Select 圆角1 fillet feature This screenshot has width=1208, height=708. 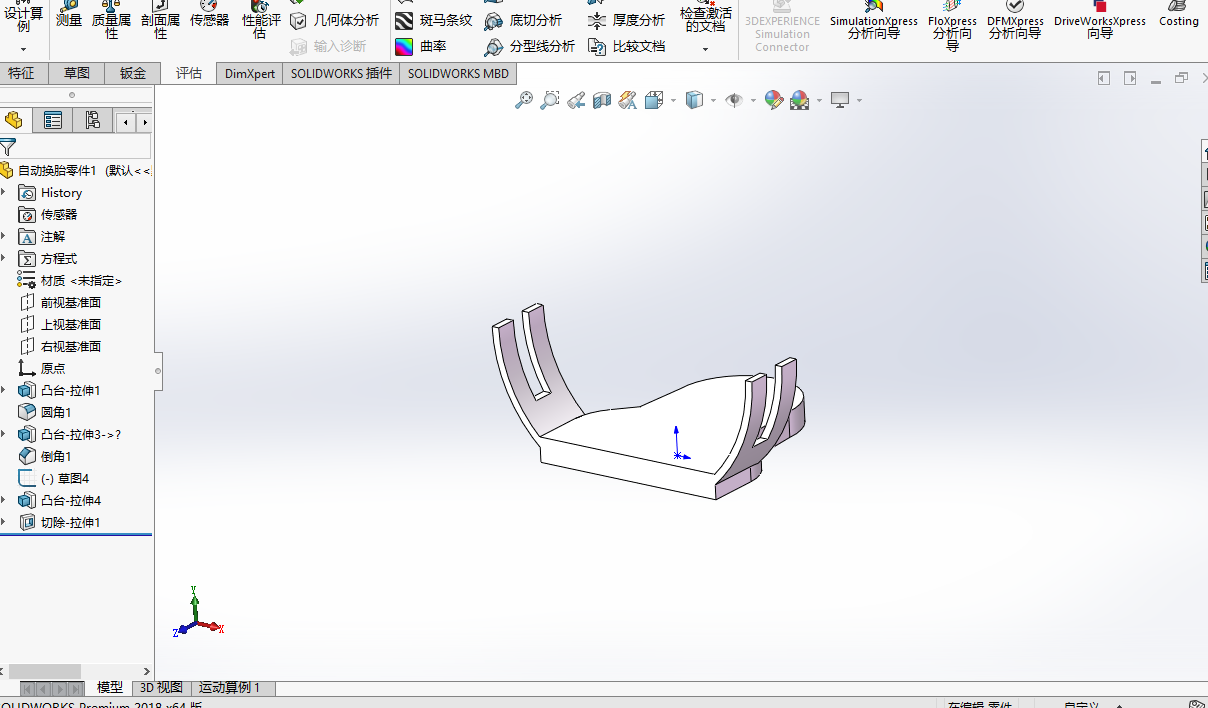[x=46, y=412]
